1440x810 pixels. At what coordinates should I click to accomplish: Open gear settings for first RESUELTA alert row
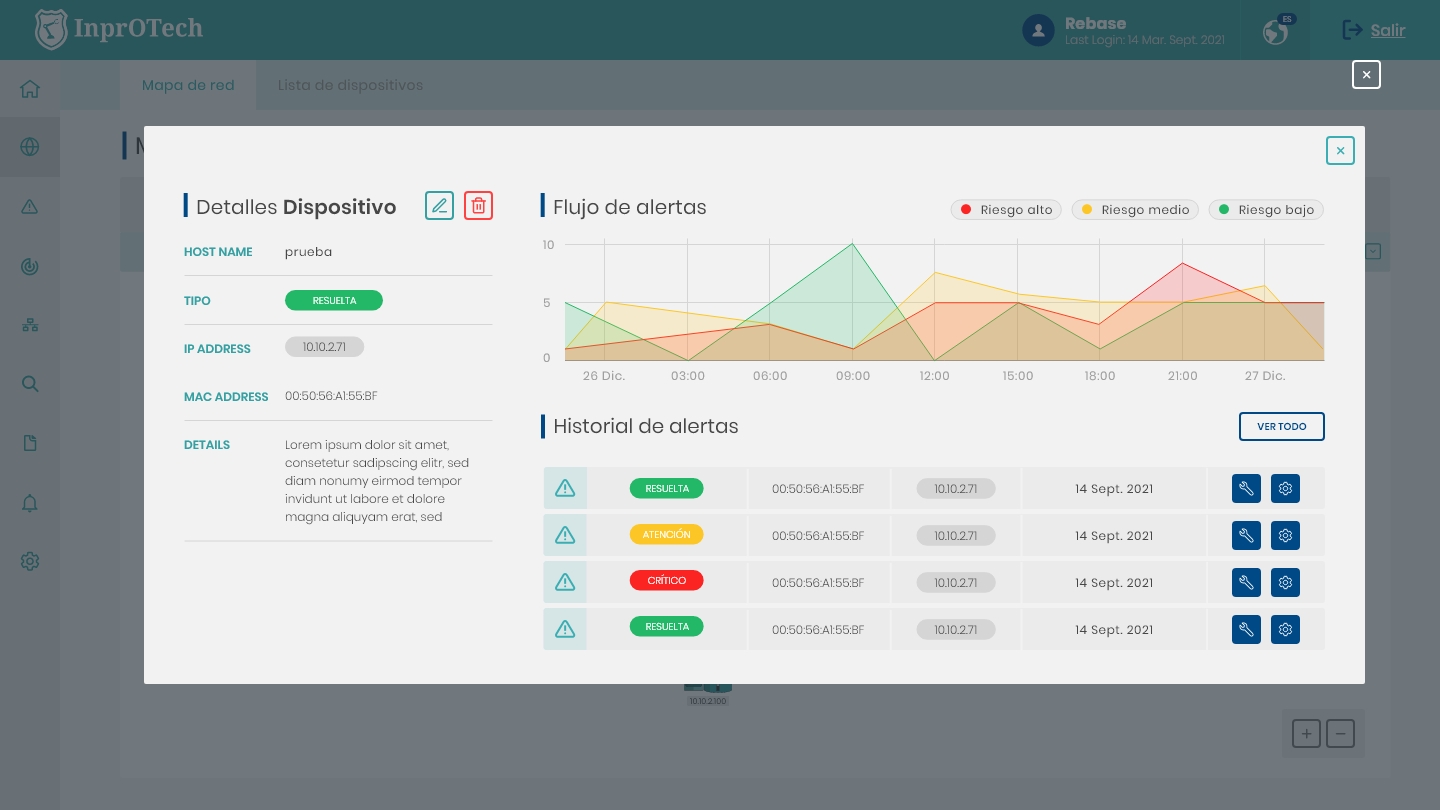1286,489
